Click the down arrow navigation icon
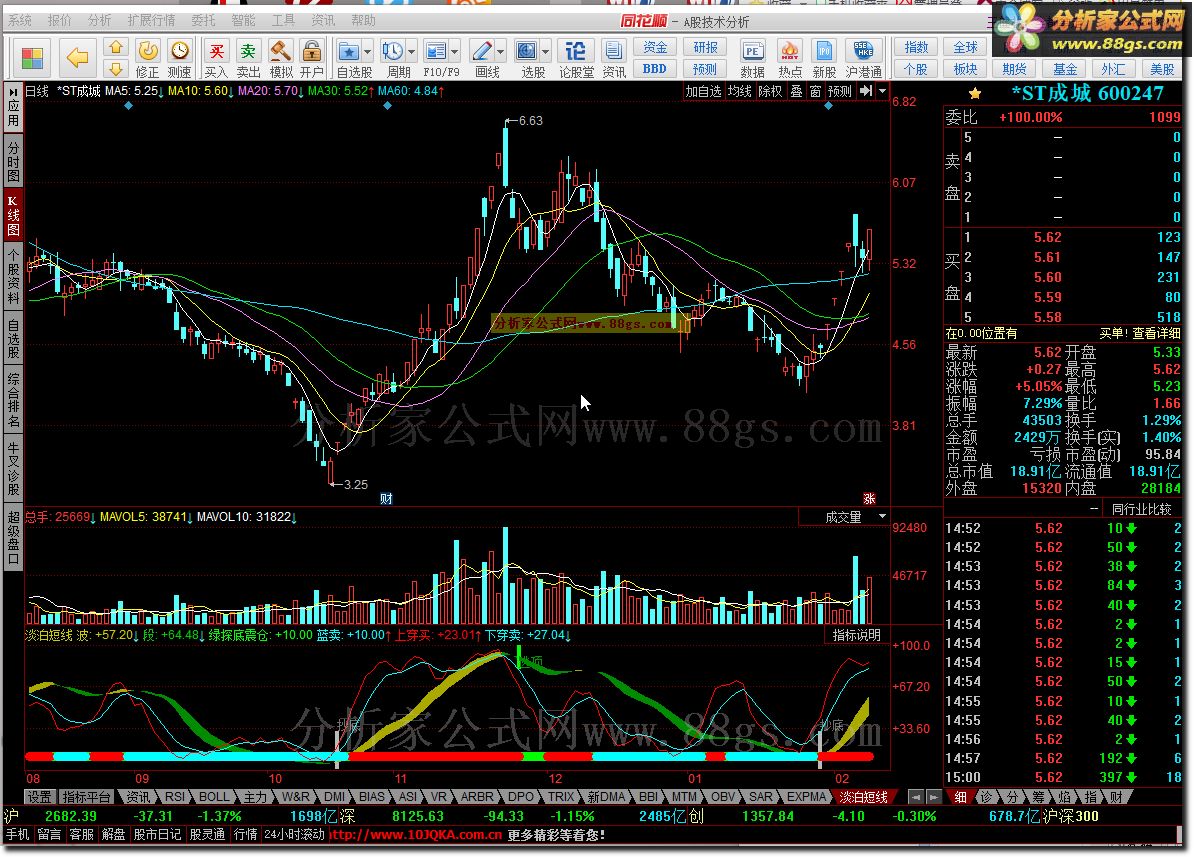This screenshot has width=1194, height=857. pos(116,69)
